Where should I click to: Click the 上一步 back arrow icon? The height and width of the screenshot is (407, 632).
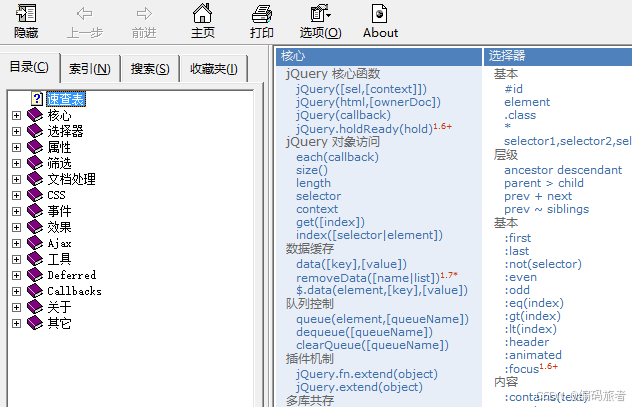click(x=85, y=14)
